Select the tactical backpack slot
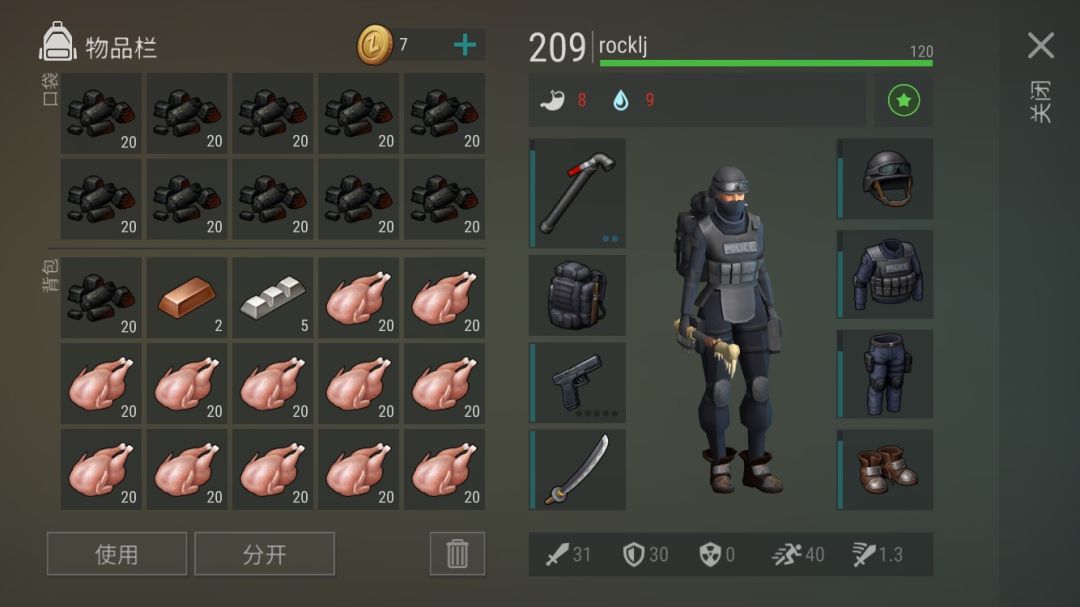This screenshot has height=607, width=1080. (577, 296)
